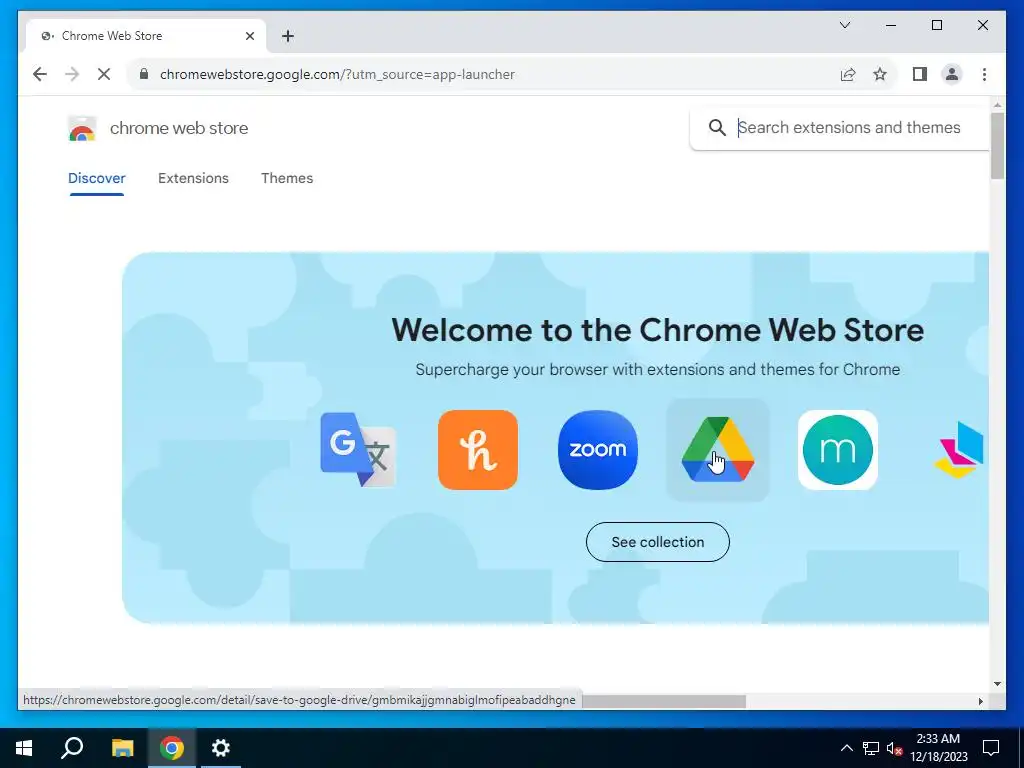Open a new tab with the plus button
This screenshot has width=1024, height=768.
pyautogui.click(x=288, y=36)
